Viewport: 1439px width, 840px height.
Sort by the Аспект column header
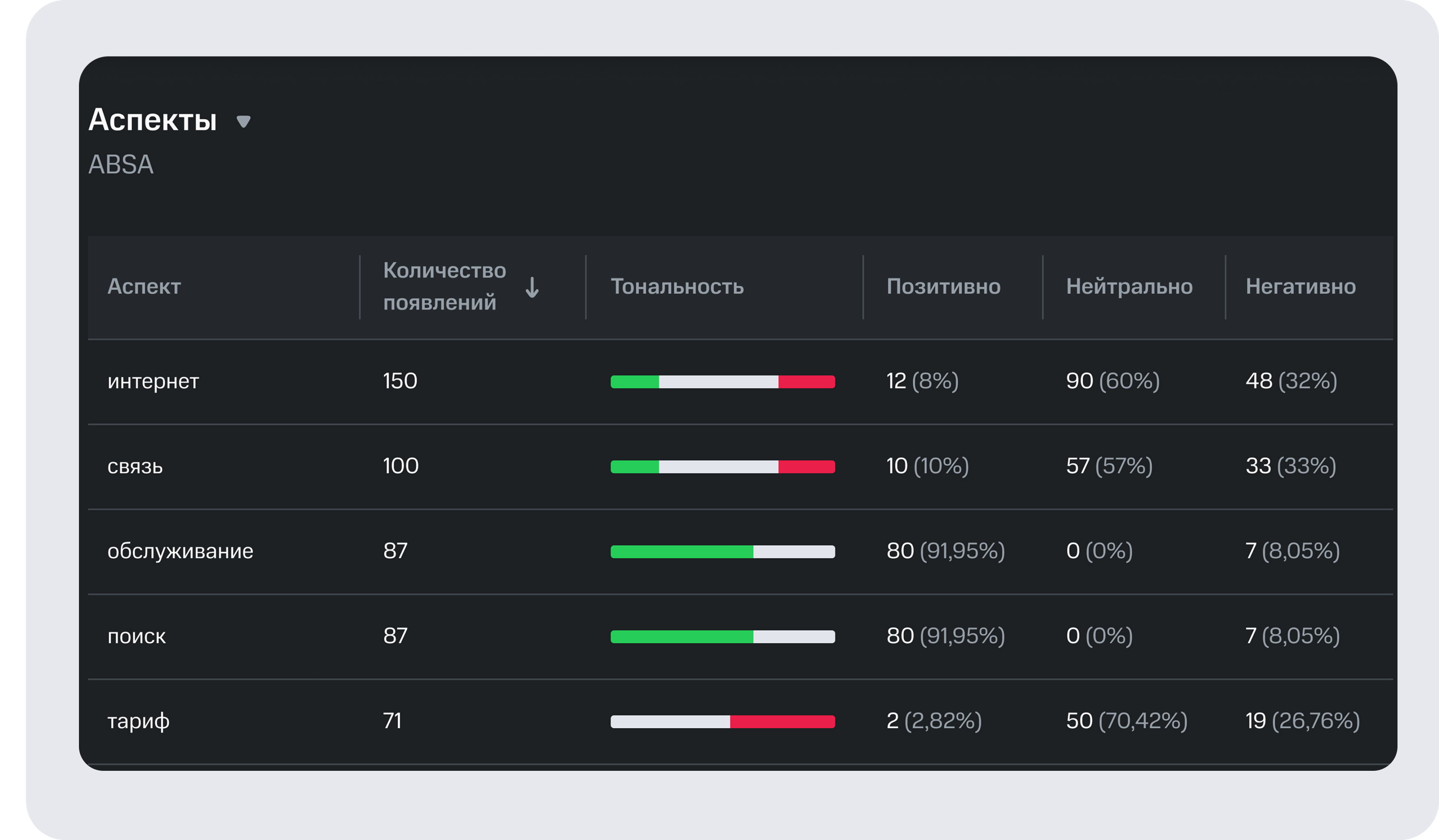tap(144, 287)
